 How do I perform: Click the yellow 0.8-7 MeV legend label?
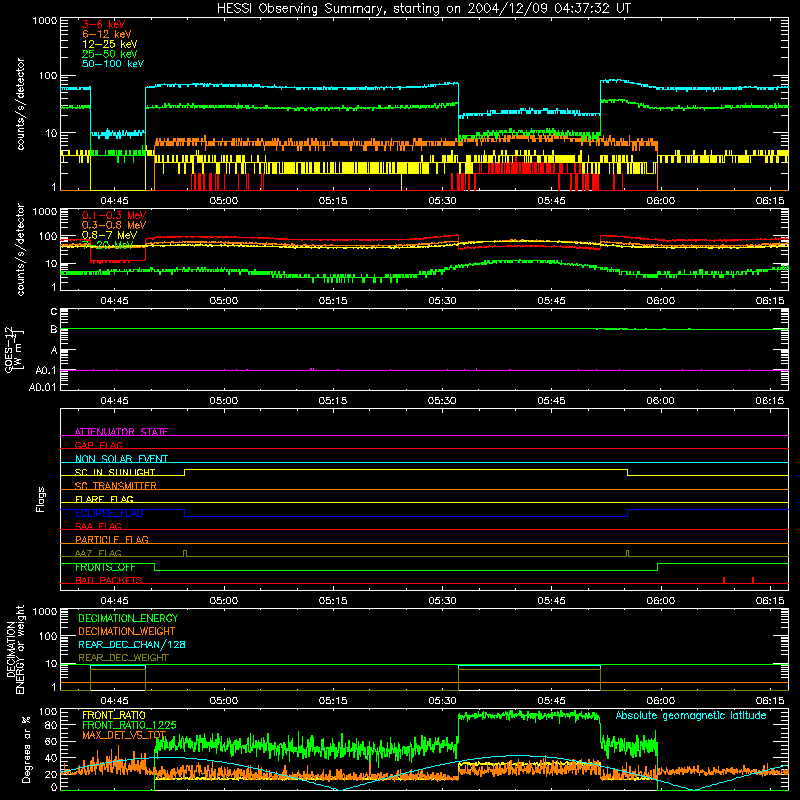coord(109,235)
